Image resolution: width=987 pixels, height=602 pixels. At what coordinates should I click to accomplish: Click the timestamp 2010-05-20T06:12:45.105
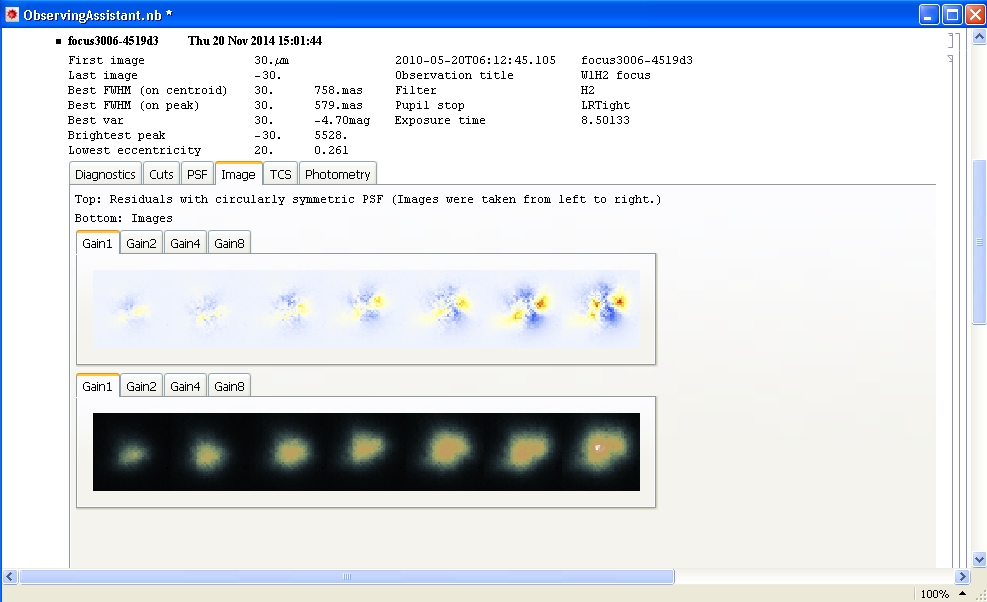click(x=475, y=60)
